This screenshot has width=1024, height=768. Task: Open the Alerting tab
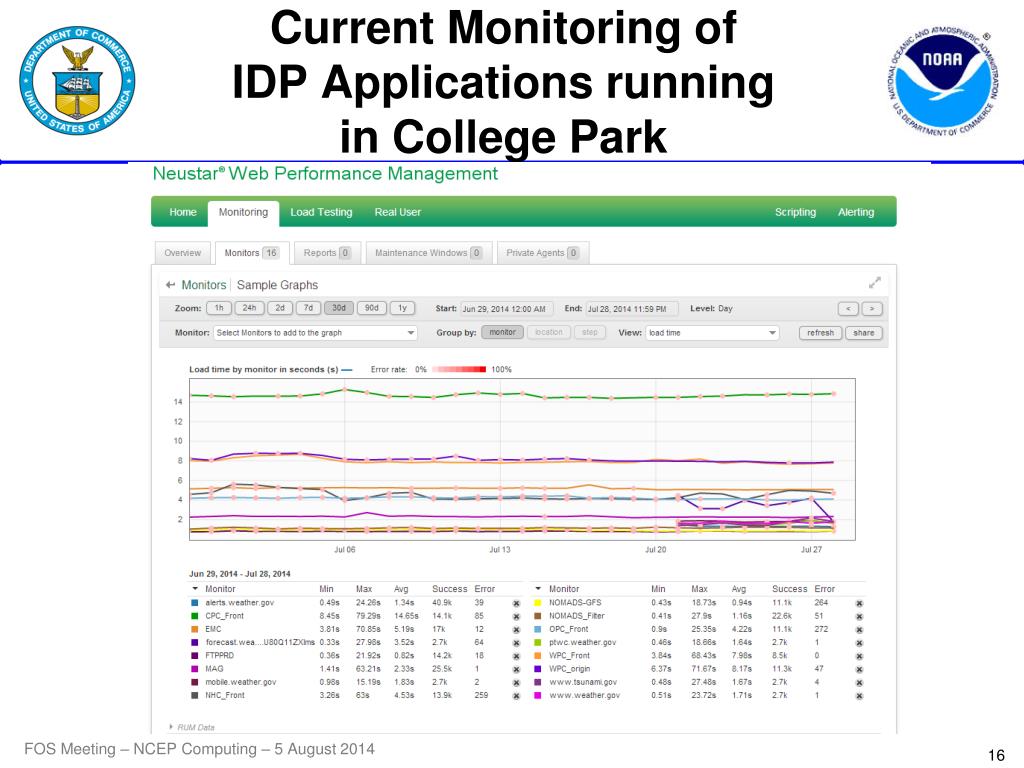click(856, 212)
